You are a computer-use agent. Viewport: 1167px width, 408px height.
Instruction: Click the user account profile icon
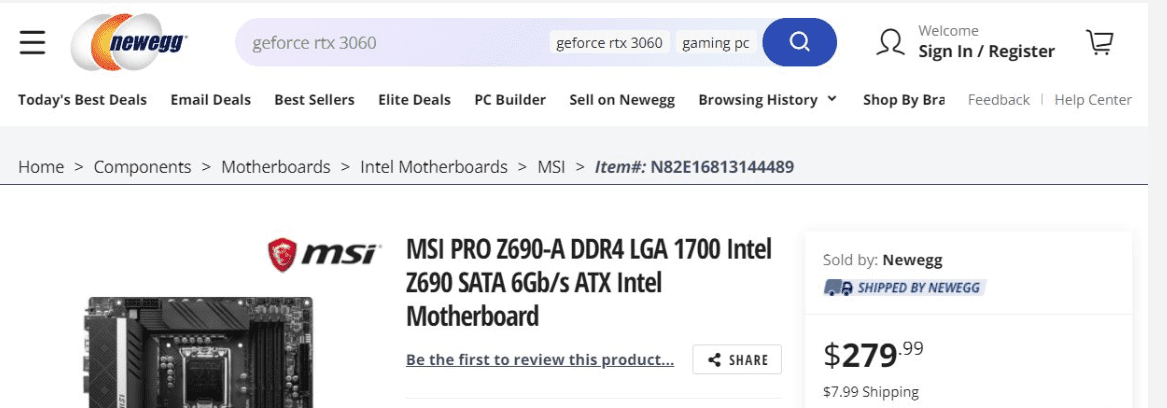[x=890, y=42]
